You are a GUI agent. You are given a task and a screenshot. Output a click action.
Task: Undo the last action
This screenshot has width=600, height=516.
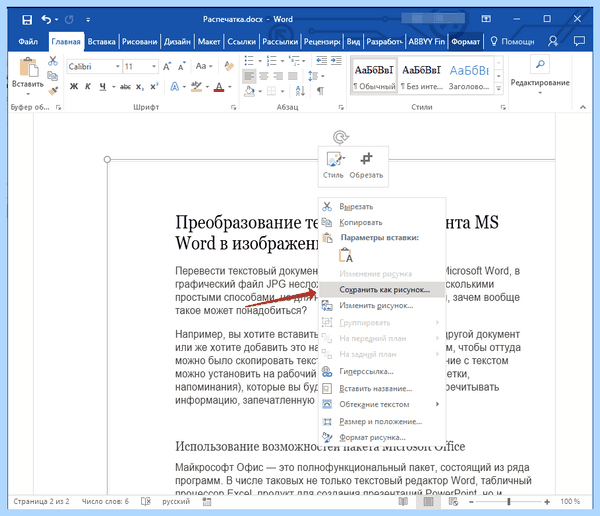pyautogui.click(x=46, y=19)
